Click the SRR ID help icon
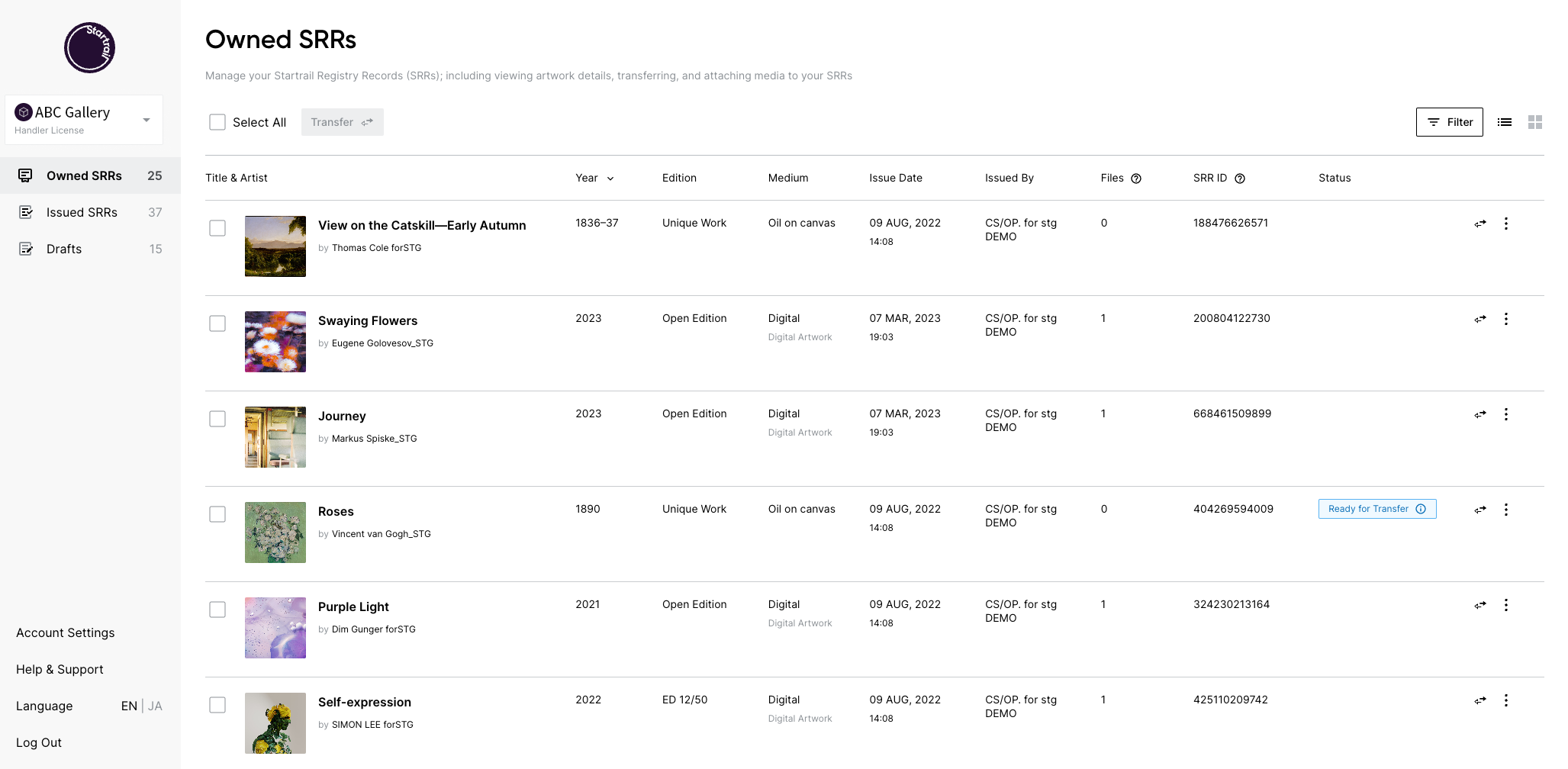Image resolution: width=1568 pixels, height=769 pixels. click(x=1240, y=179)
